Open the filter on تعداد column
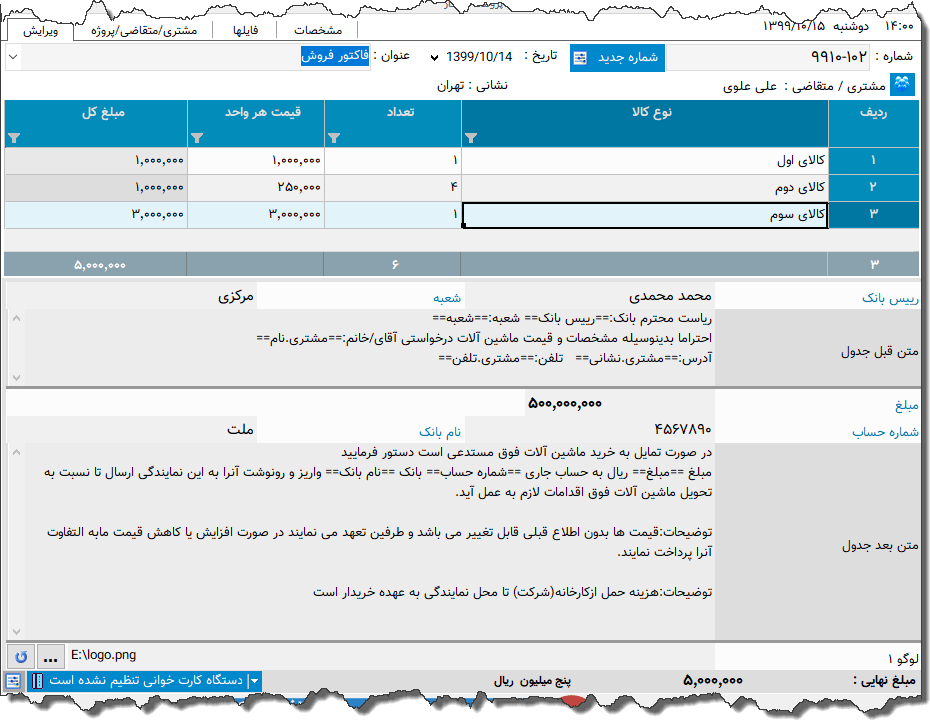Viewport: 930px width, 720px height. [x=334, y=136]
